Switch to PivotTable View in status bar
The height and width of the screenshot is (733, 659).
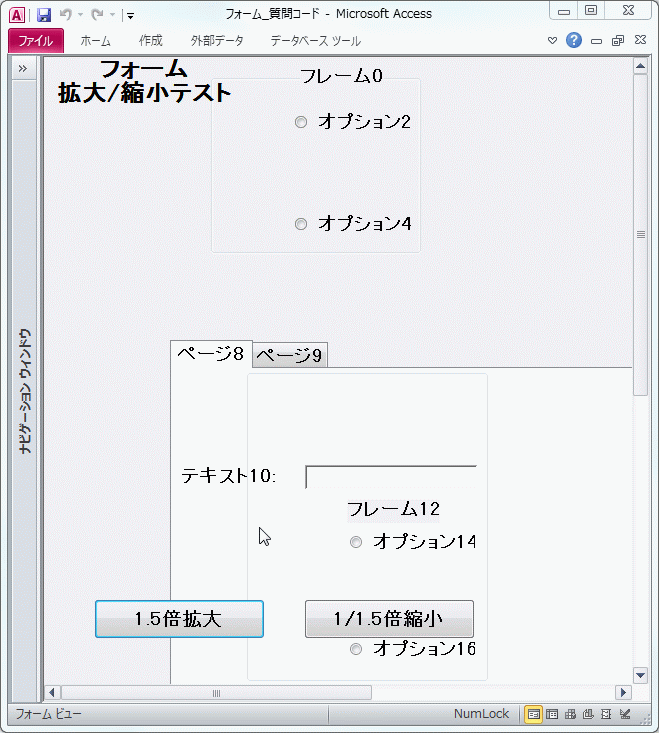tap(570, 714)
